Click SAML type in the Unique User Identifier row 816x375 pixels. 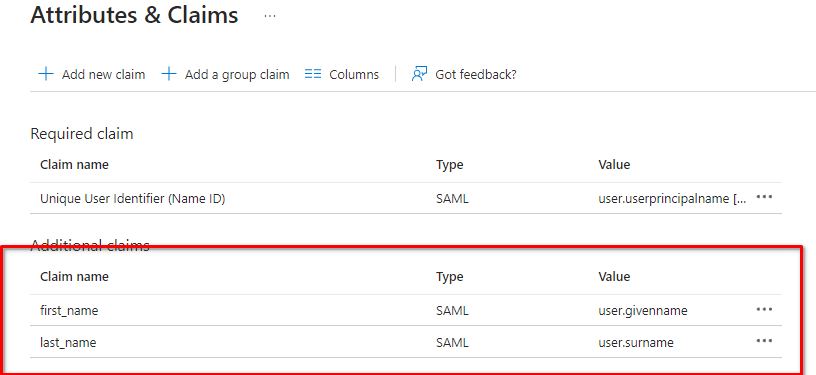click(x=452, y=199)
